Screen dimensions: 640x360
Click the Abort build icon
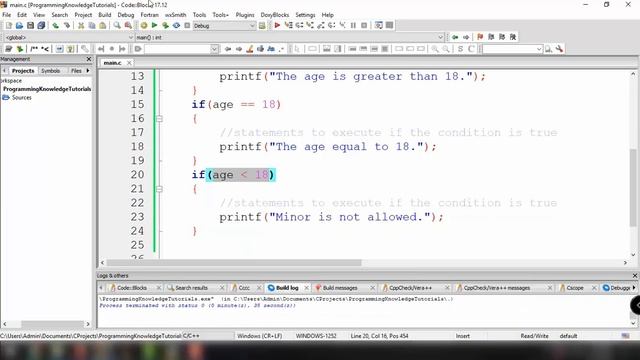coord(187,25)
